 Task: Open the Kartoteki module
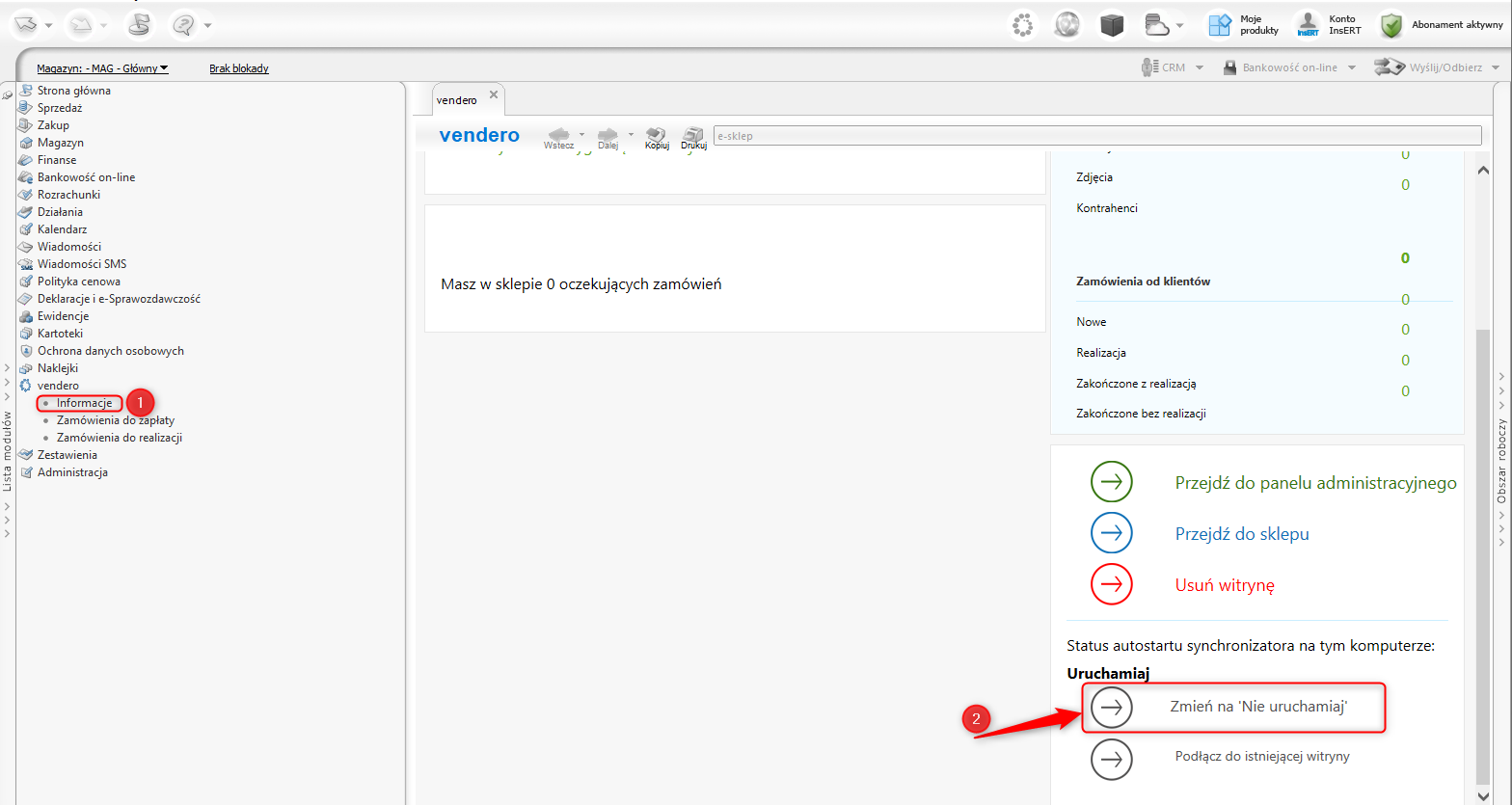click(60, 334)
